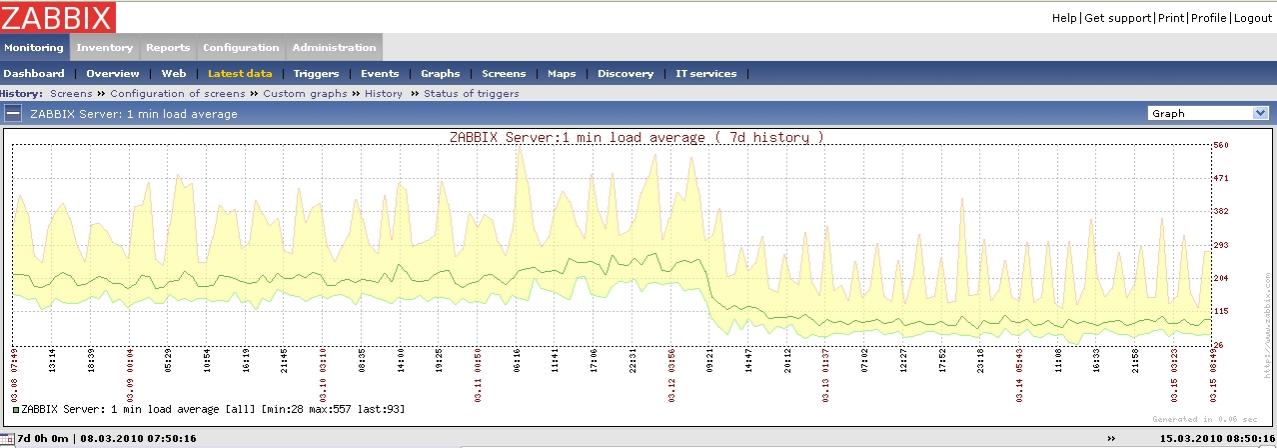The image size is (1277, 448).
Task: Click the calendar icon in the time bar
Action: click(8, 439)
